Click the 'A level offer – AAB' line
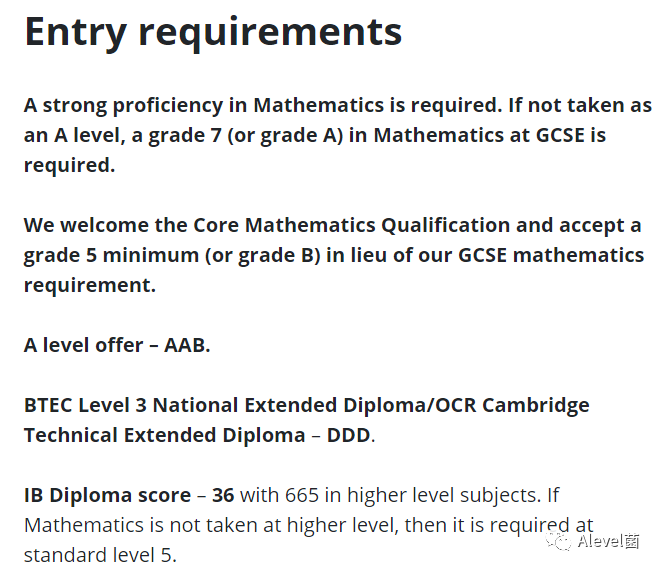 117,345
